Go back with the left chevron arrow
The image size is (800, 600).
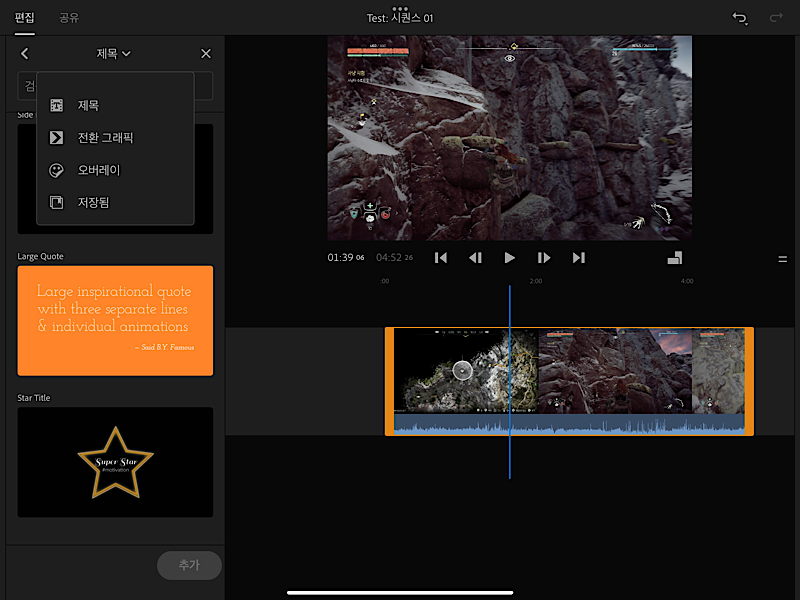coord(24,54)
